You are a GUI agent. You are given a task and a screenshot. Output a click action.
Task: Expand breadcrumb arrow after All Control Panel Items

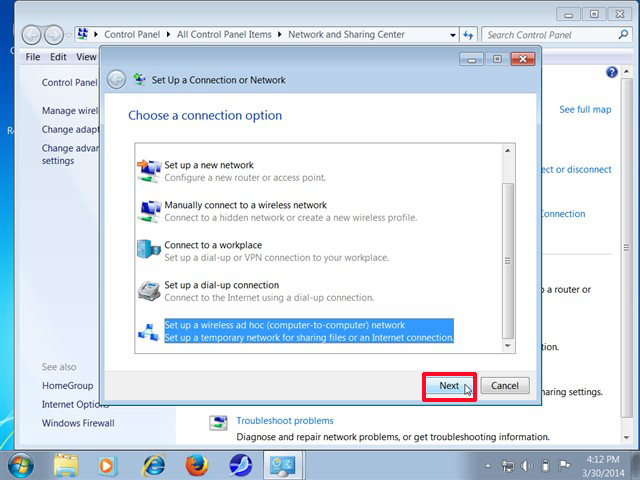(280, 35)
